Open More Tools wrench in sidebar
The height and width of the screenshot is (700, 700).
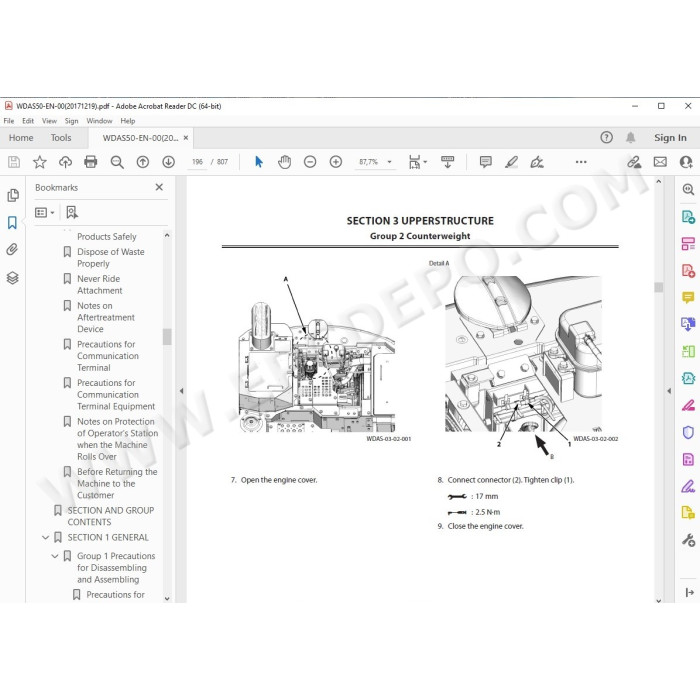(688, 540)
